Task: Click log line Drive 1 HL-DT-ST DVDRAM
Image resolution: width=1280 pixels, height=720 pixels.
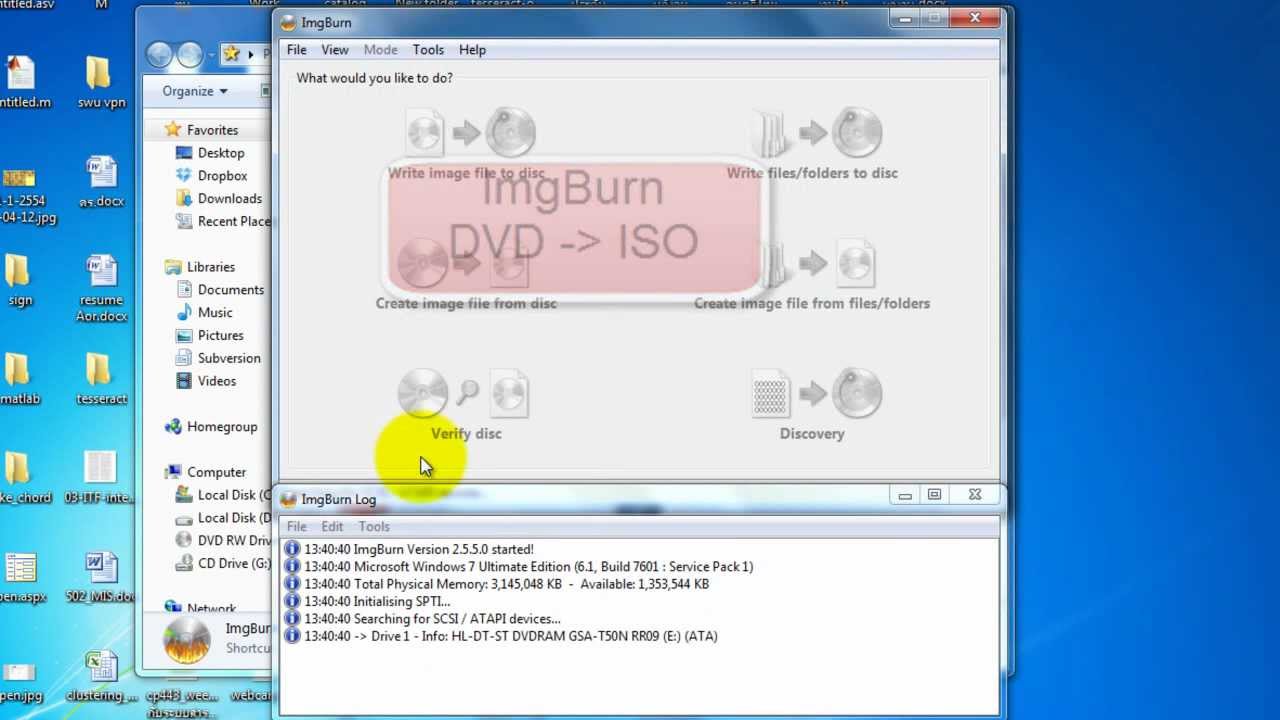Action: click(510, 636)
